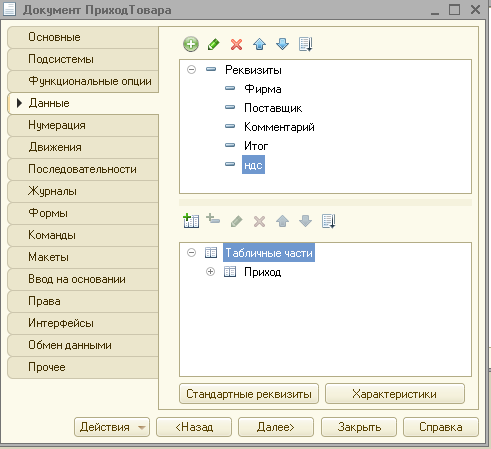Open the Движения tab
The width and height of the screenshot is (491, 449).
point(83,147)
